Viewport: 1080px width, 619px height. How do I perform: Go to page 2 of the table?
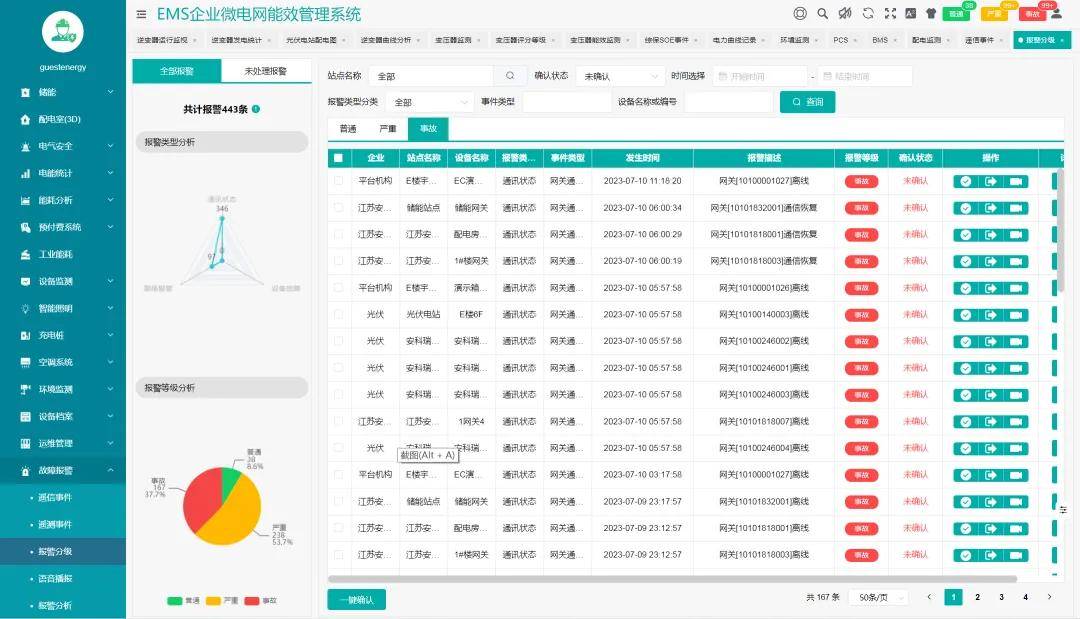coord(977,597)
